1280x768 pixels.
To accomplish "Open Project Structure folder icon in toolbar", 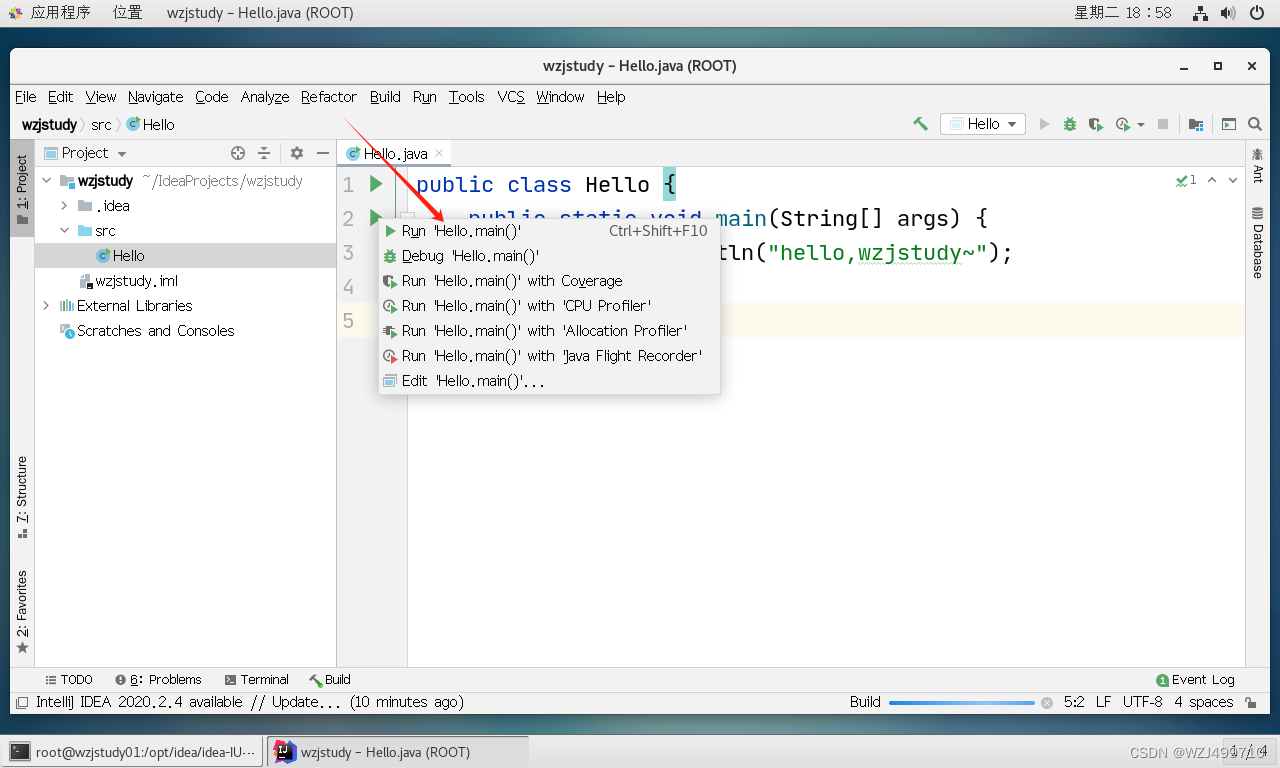I will (1196, 124).
